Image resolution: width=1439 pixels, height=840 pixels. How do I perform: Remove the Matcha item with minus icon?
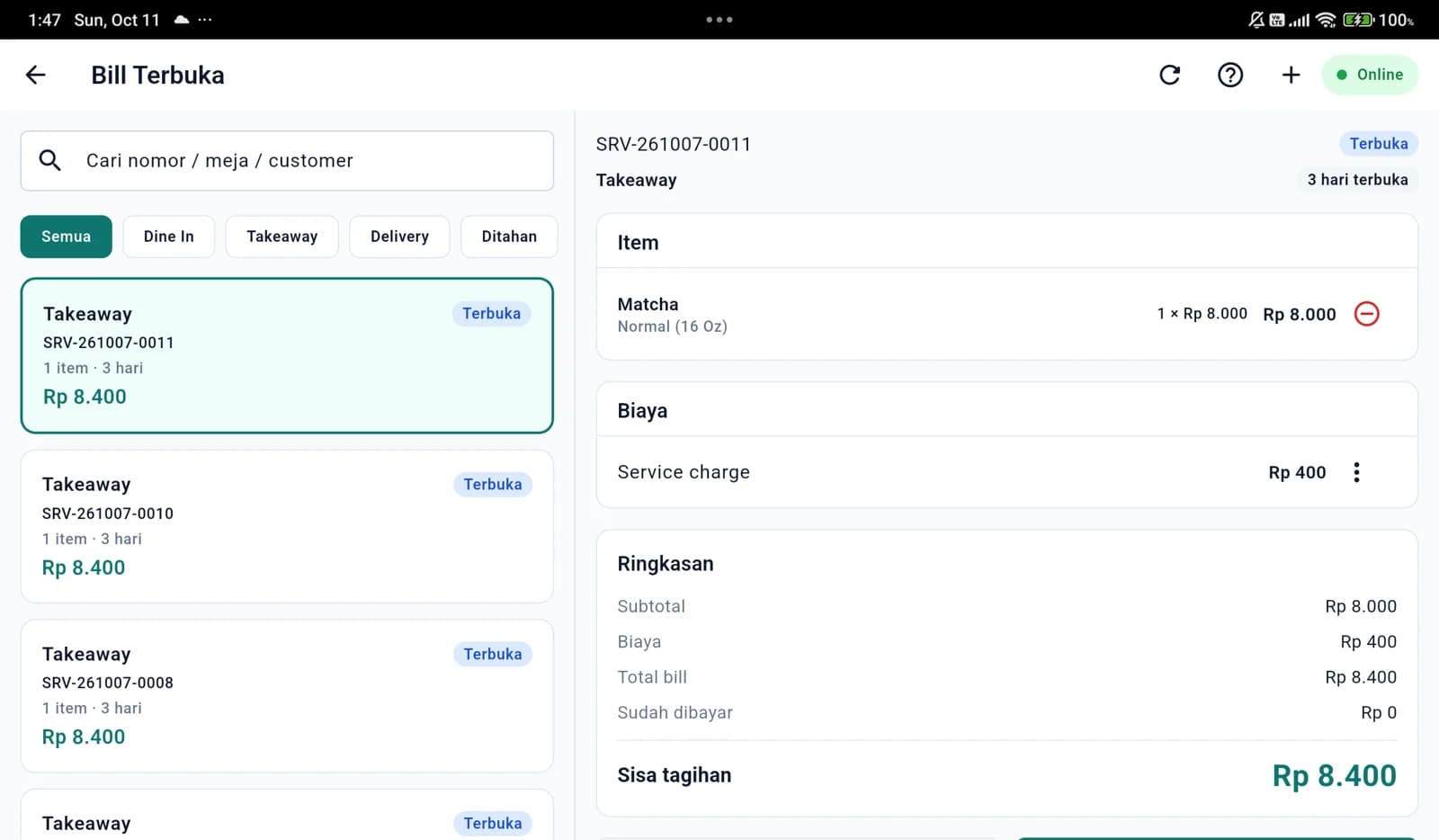[x=1366, y=314]
